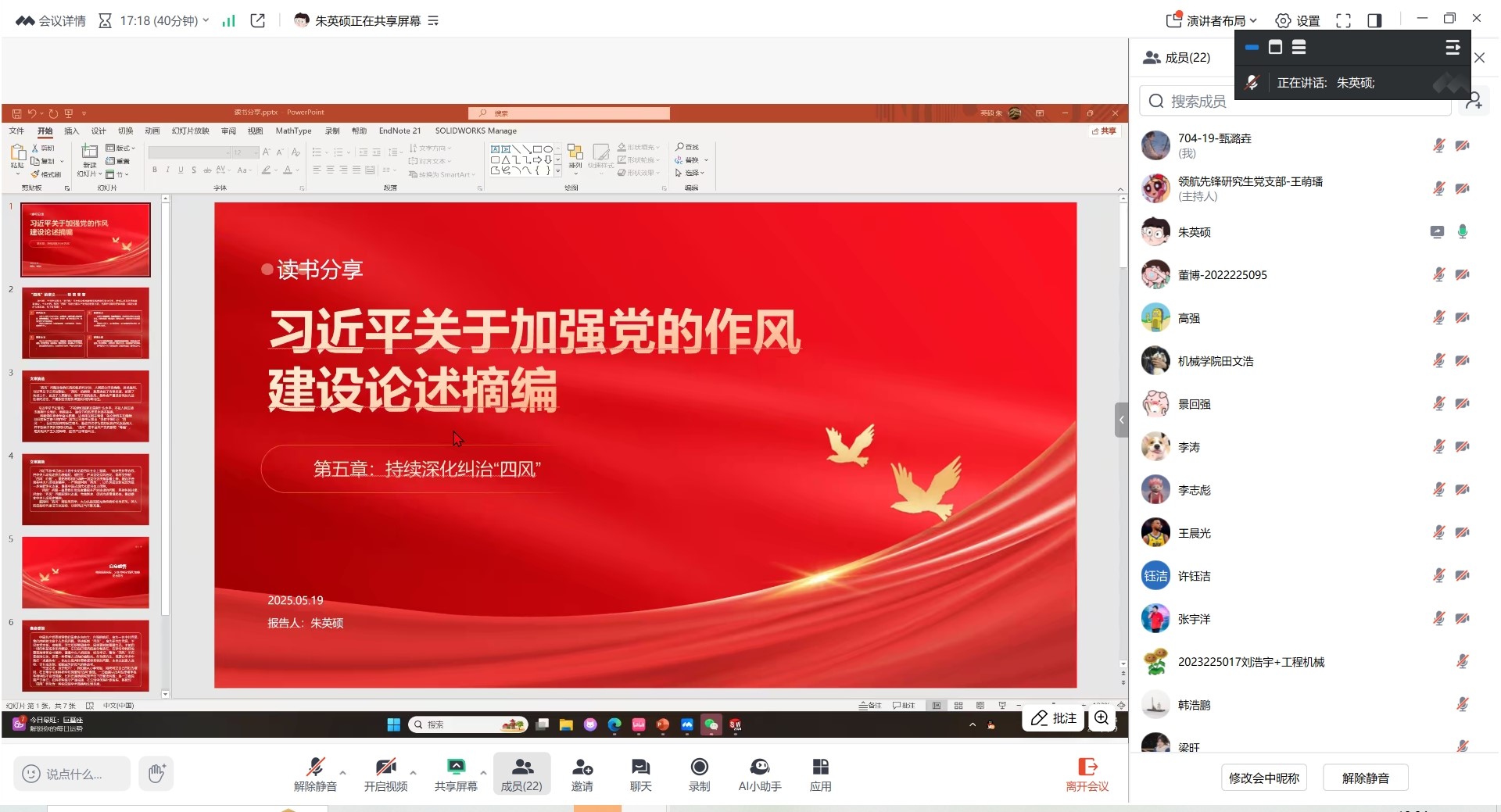Open the 会议详情 meeting details
Screen dimensions: 1501x812
(x=52, y=20)
